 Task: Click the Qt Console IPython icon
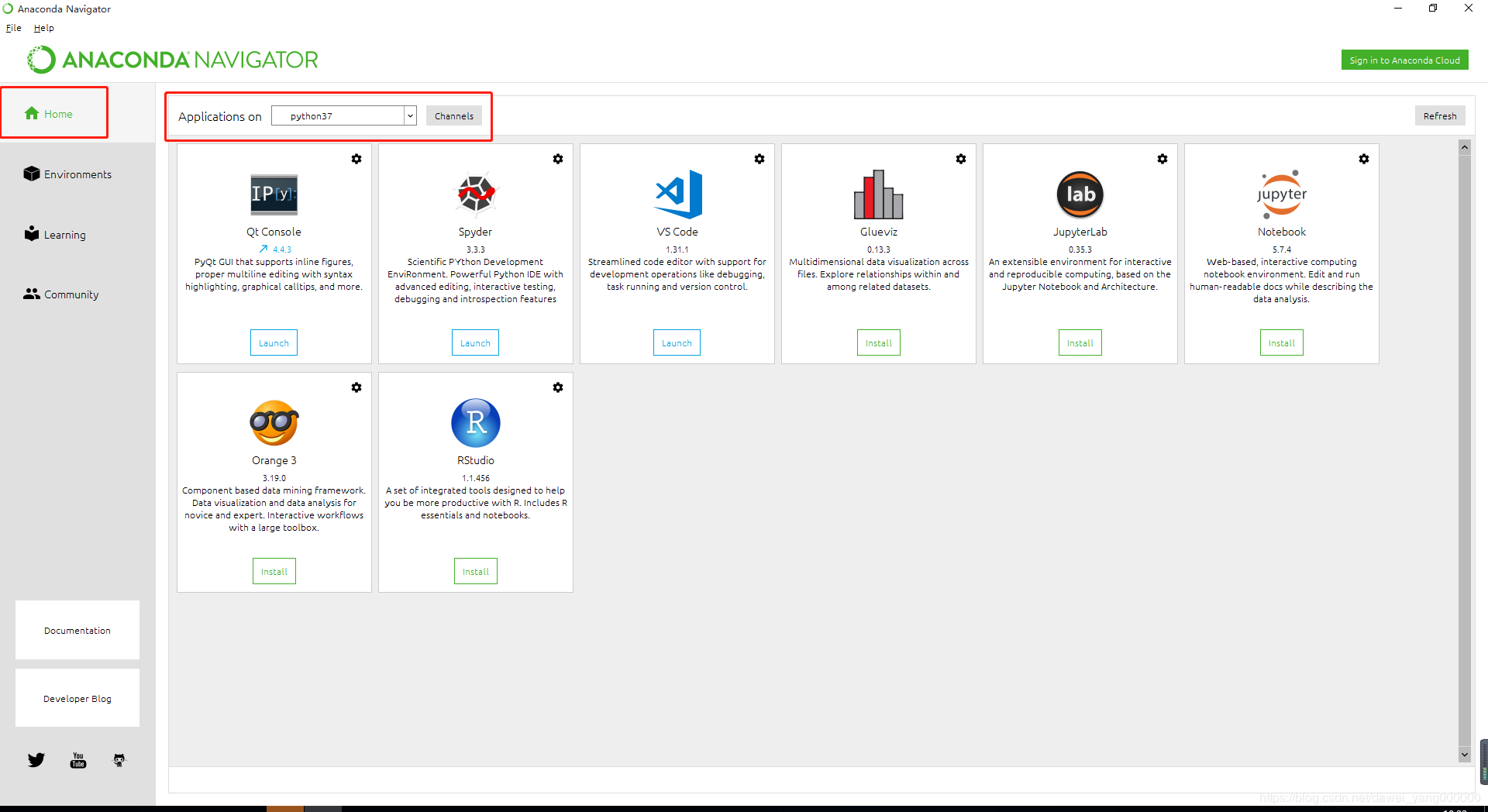[274, 194]
